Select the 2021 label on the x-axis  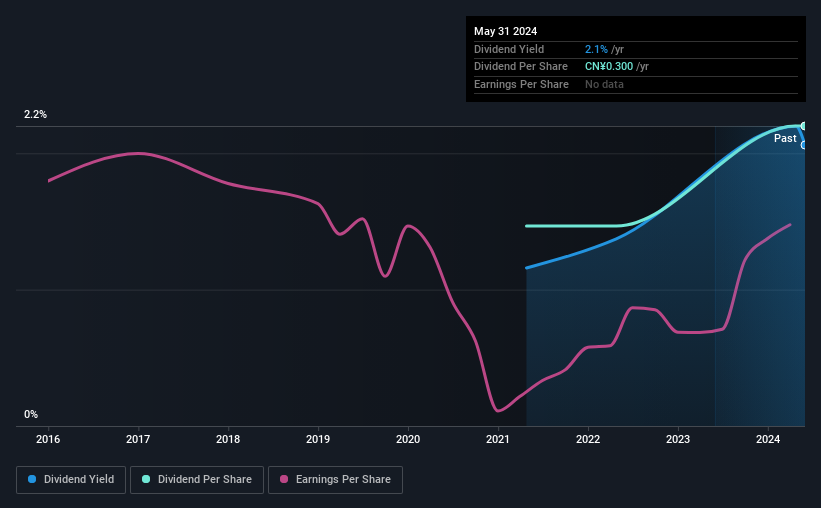(498, 439)
